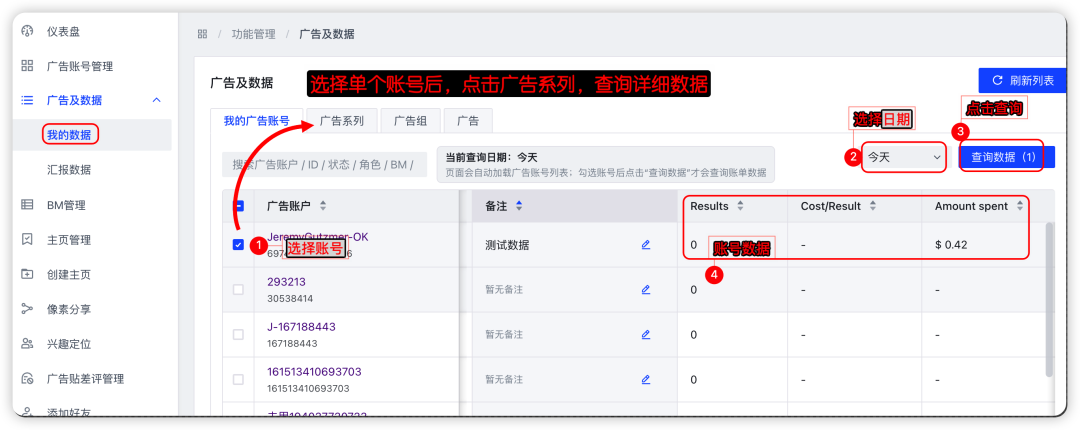Switch to 我的广告账号 tab

[x=256, y=121]
